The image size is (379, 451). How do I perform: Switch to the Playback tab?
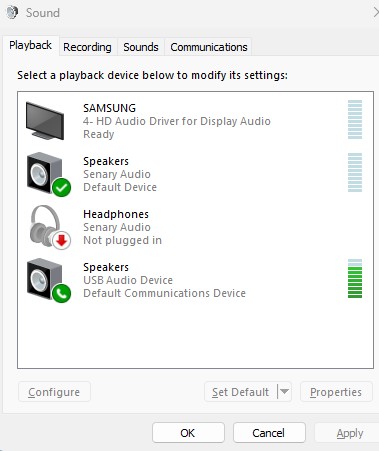[30, 45]
